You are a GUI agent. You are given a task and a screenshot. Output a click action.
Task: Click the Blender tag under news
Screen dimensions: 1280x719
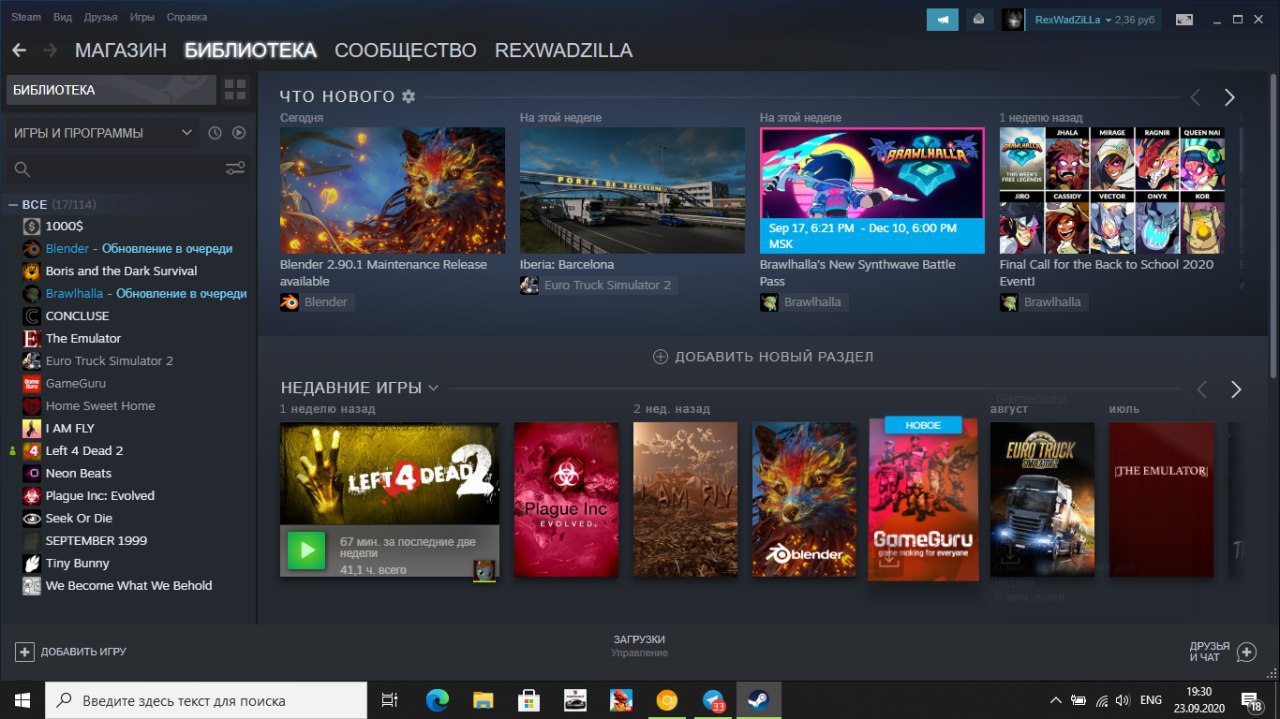coord(317,302)
